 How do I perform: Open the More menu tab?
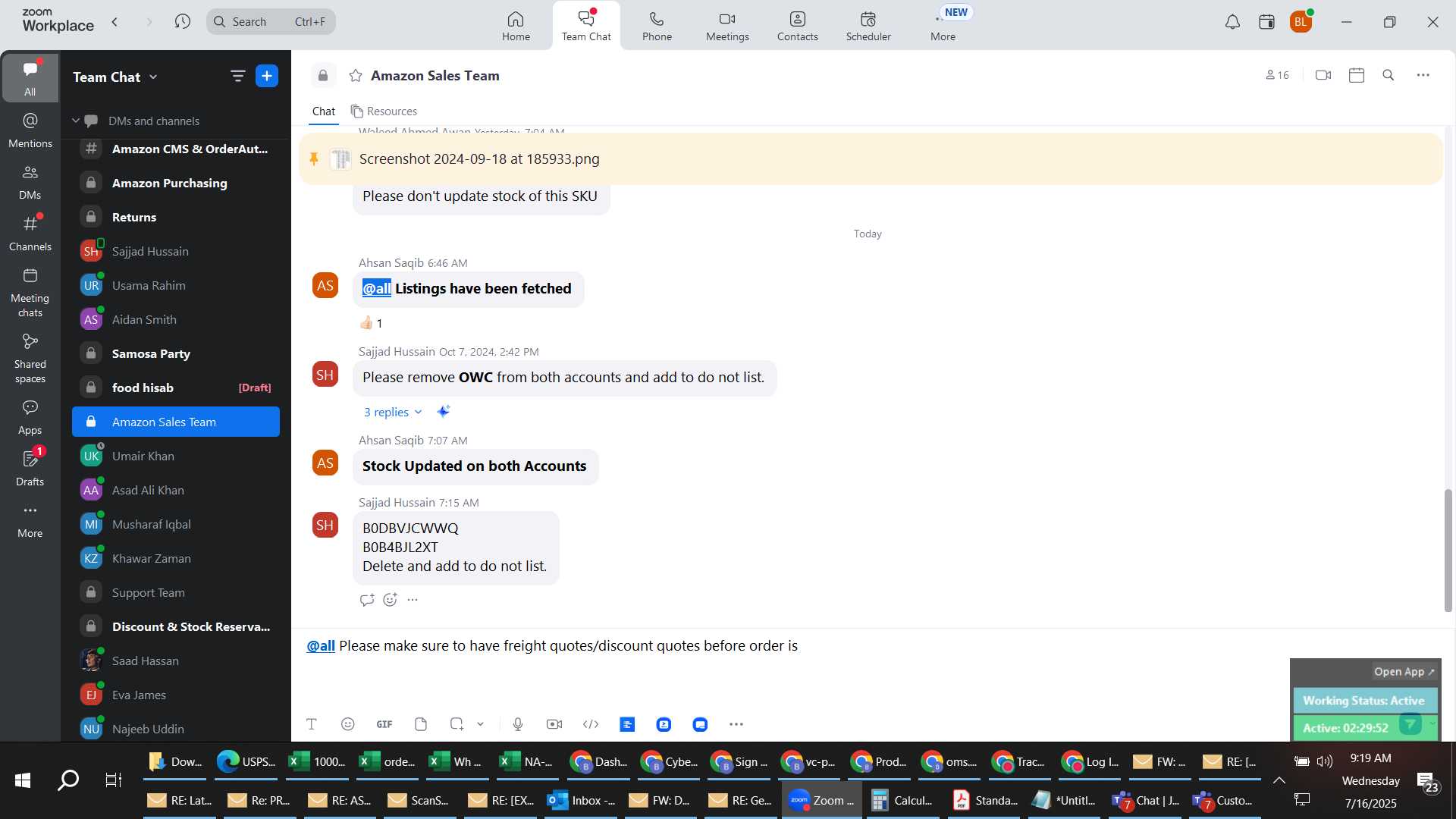click(x=943, y=26)
